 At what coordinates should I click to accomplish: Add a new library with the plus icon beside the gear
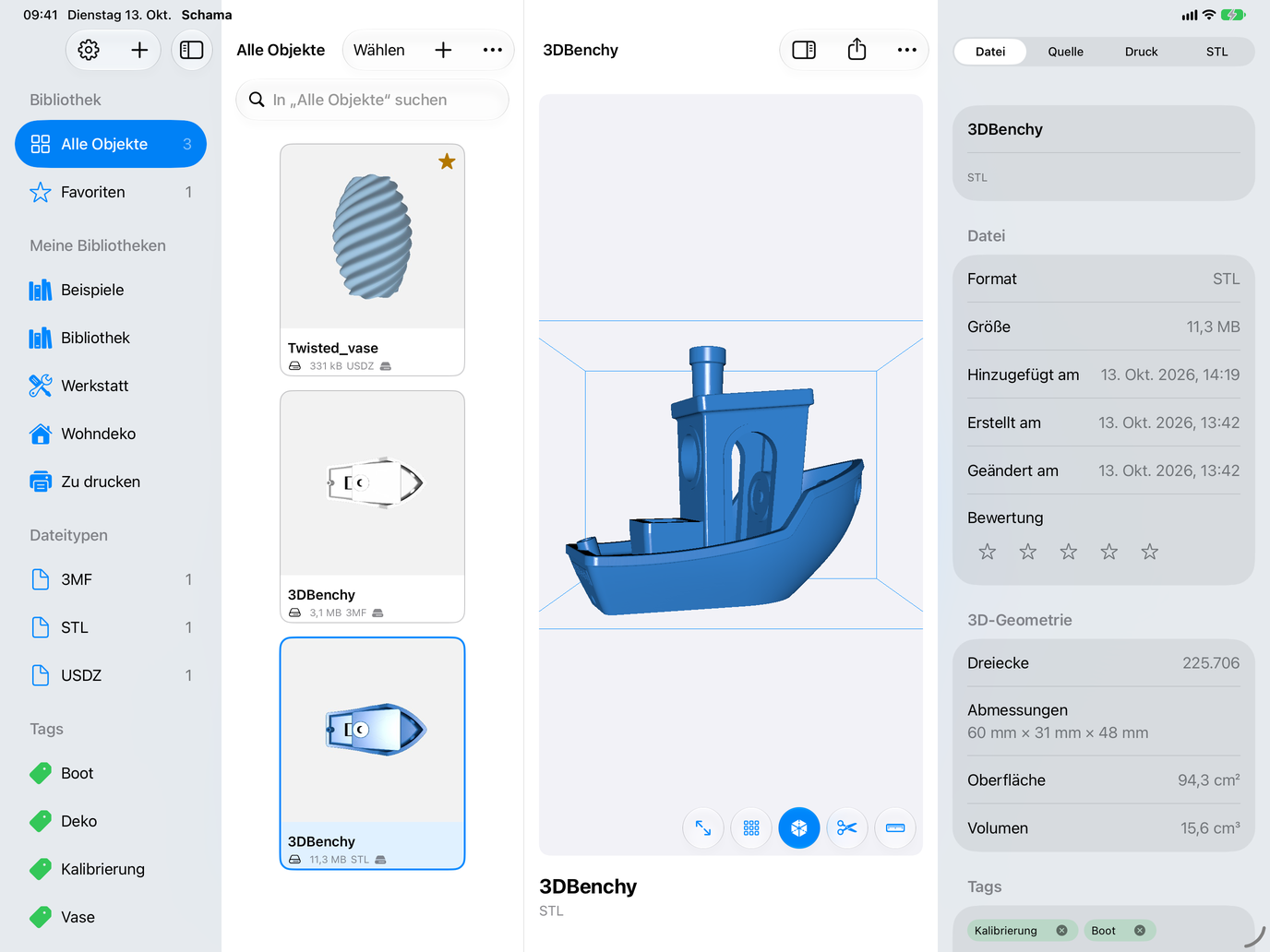pyautogui.click(x=139, y=50)
